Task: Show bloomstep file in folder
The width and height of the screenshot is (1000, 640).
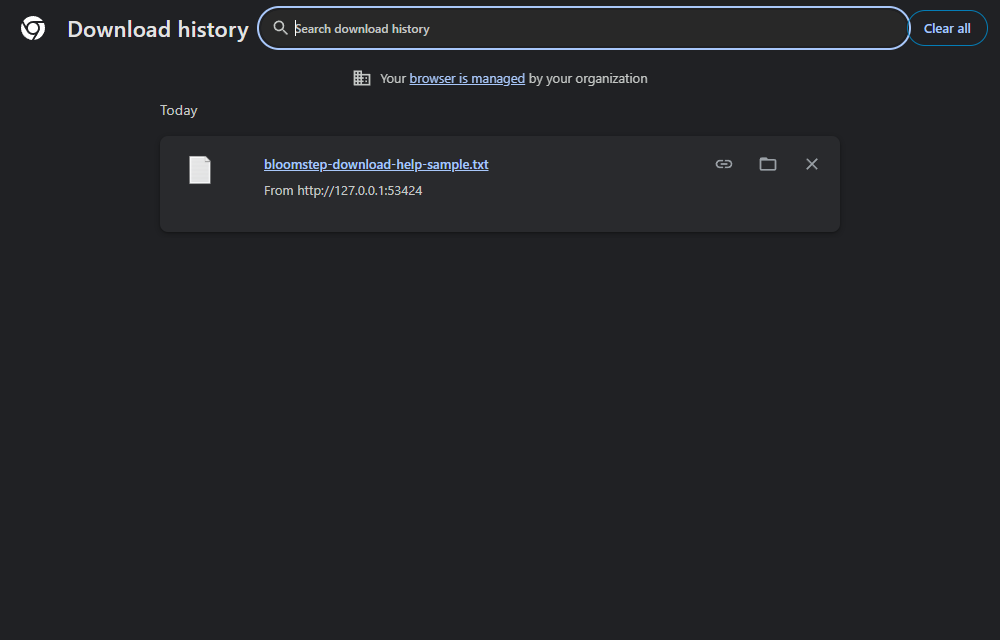Action: click(768, 164)
